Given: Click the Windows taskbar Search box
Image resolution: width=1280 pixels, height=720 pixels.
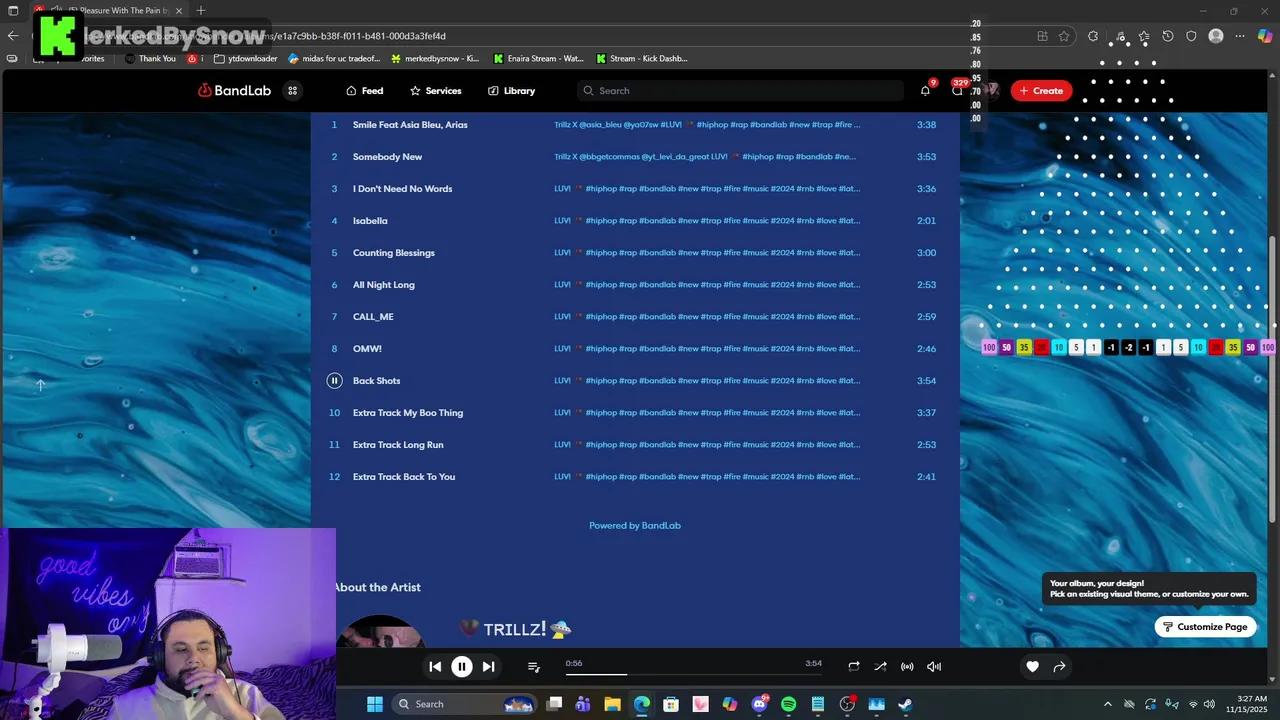Looking at the screenshot, I should tap(466, 704).
